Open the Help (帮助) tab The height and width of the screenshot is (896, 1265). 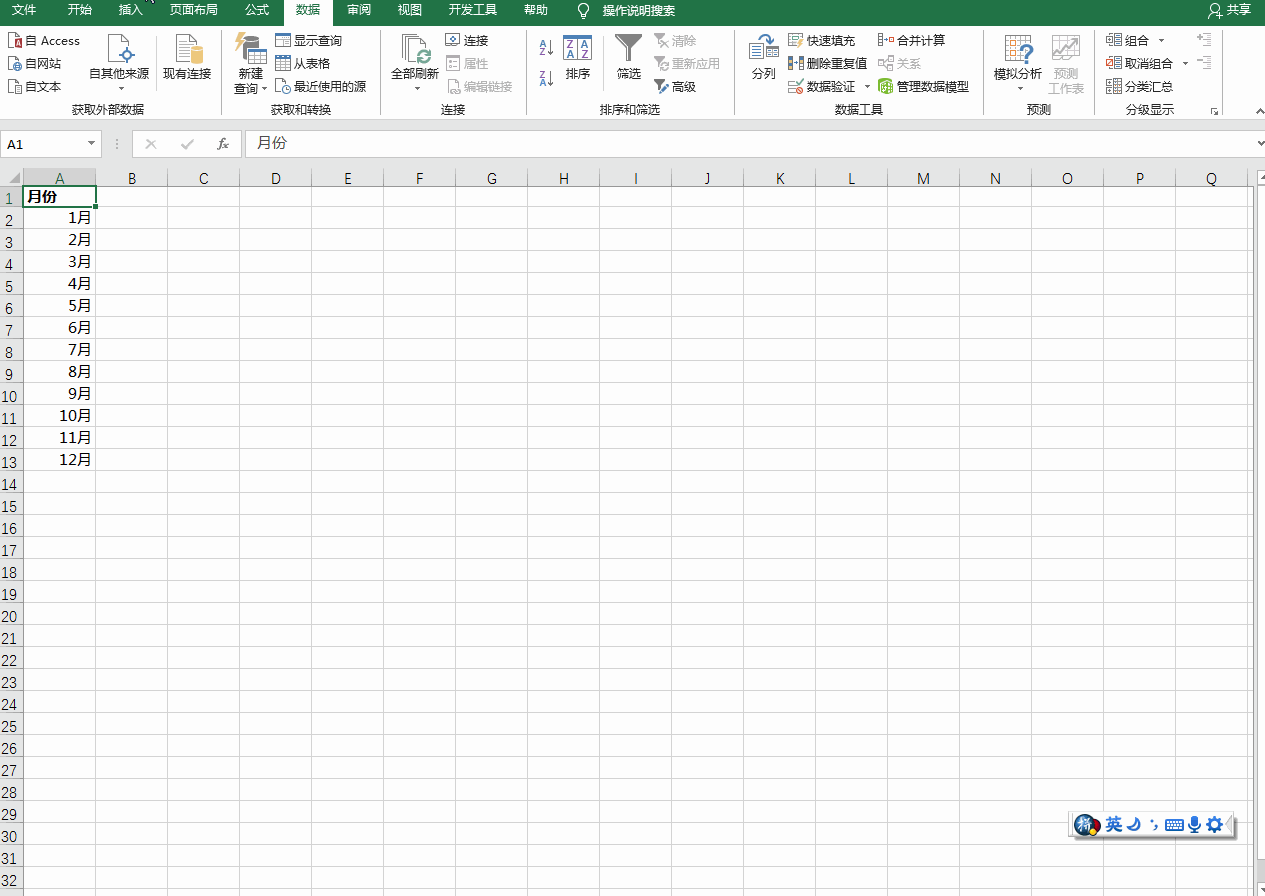coord(536,10)
